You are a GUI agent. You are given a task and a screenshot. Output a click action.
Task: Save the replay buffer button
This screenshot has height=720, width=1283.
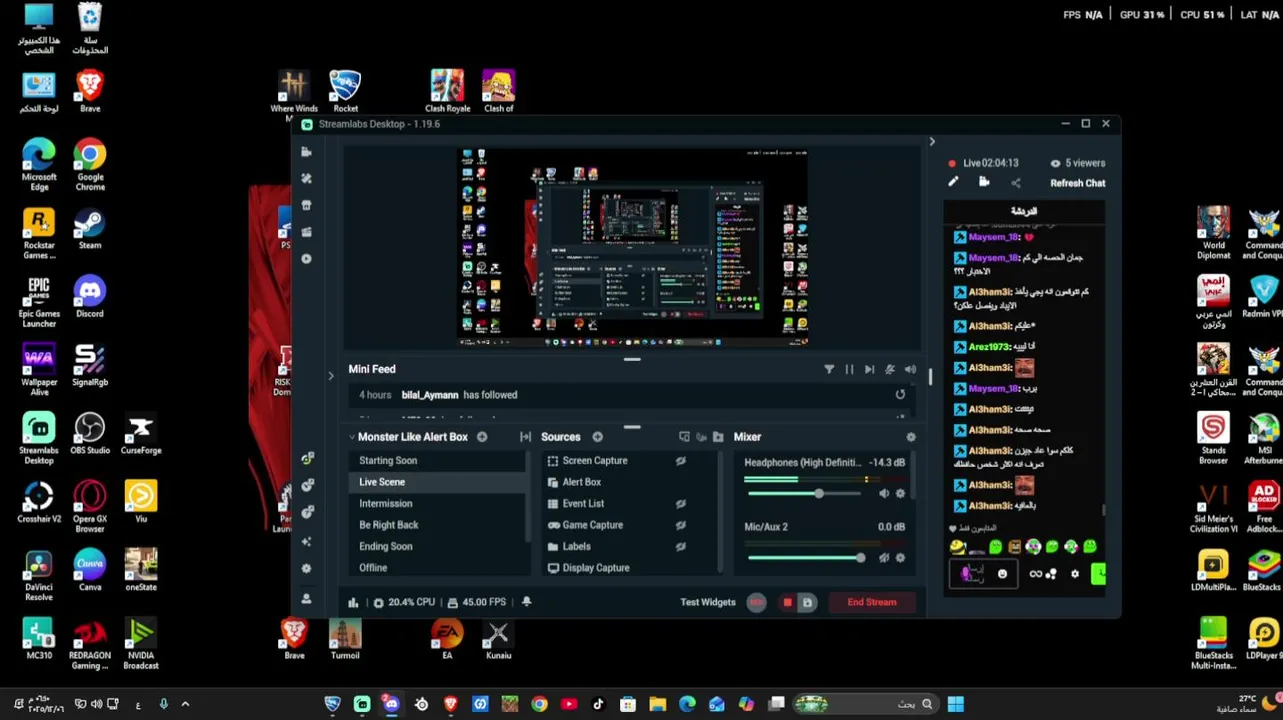tap(807, 602)
